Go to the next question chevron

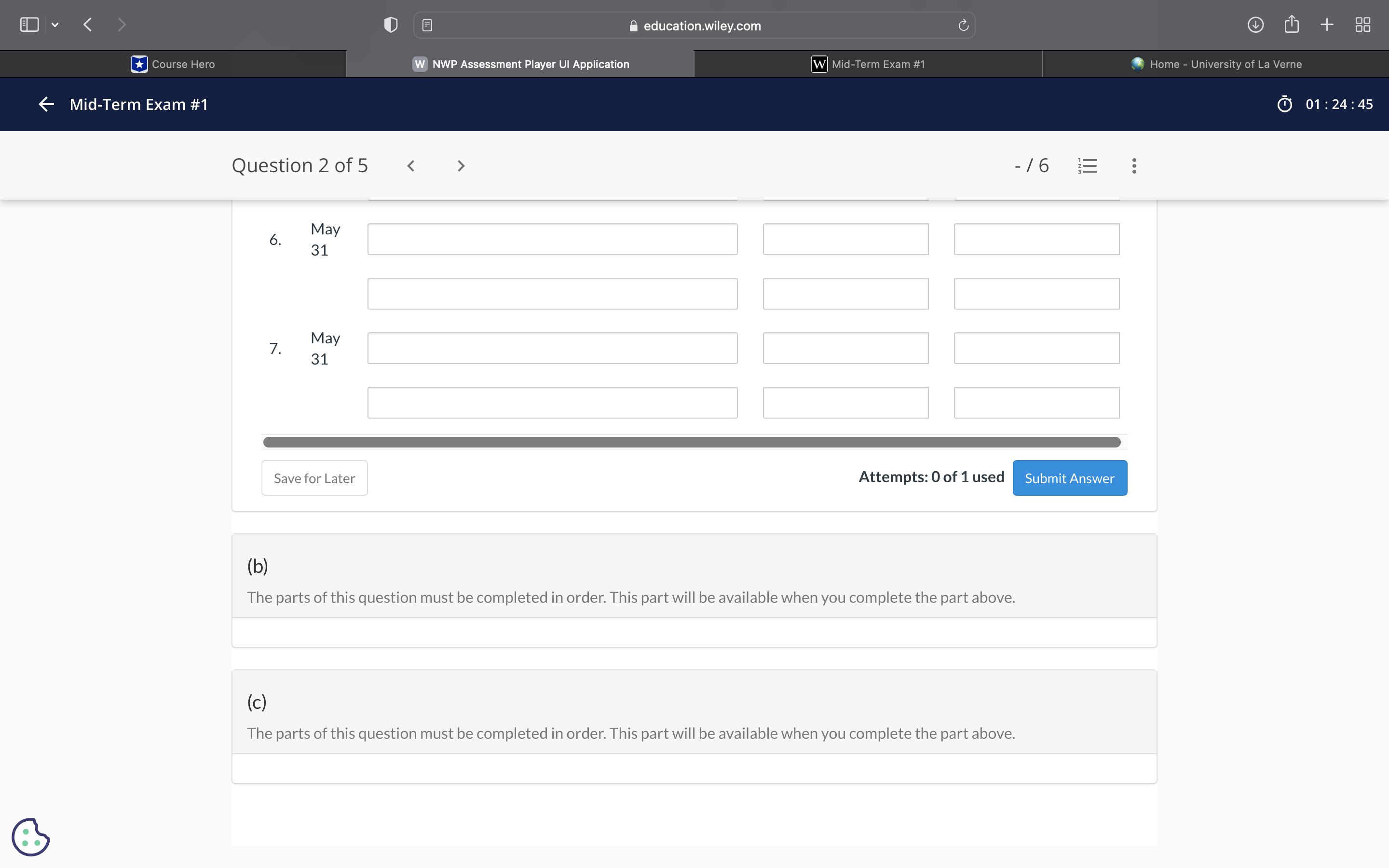coord(460,166)
